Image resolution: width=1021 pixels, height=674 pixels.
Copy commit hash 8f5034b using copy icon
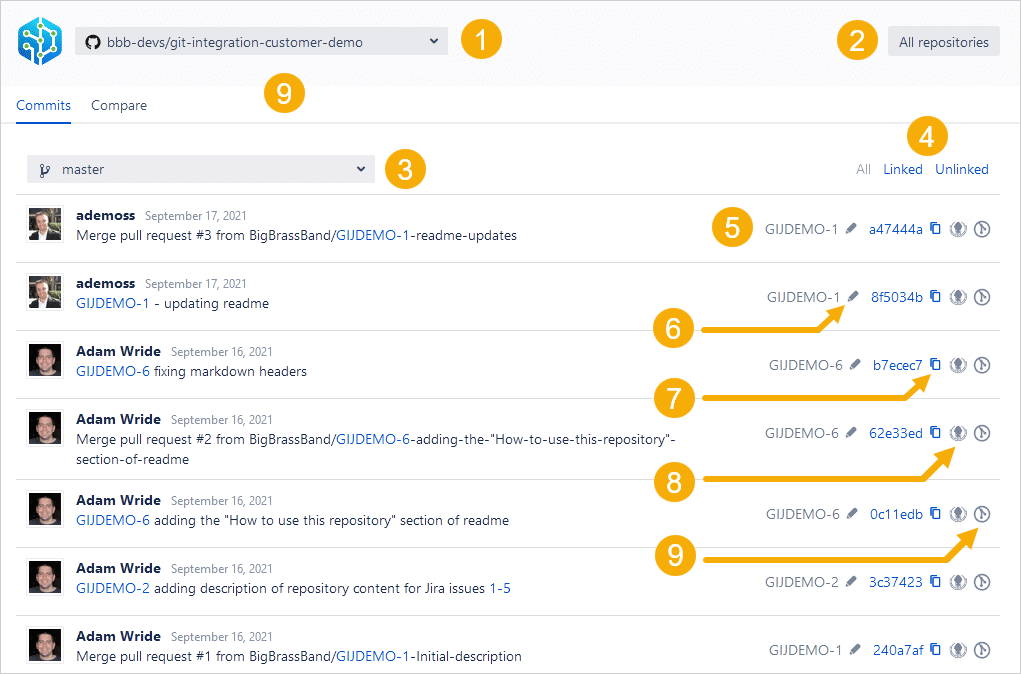pyautogui.click(x=936, y=297)
